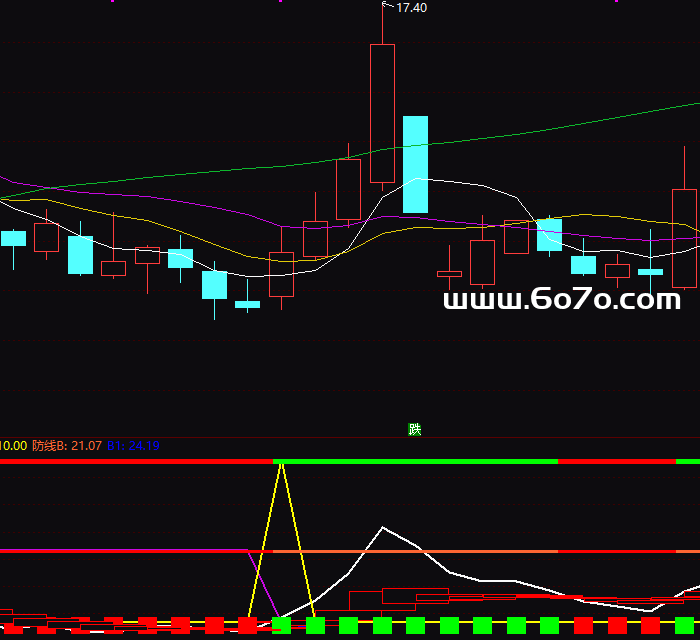Viewport: 700px width, 640px height.
Task: Click the green 跌 signal marker
Action: [x=415, y=429]
